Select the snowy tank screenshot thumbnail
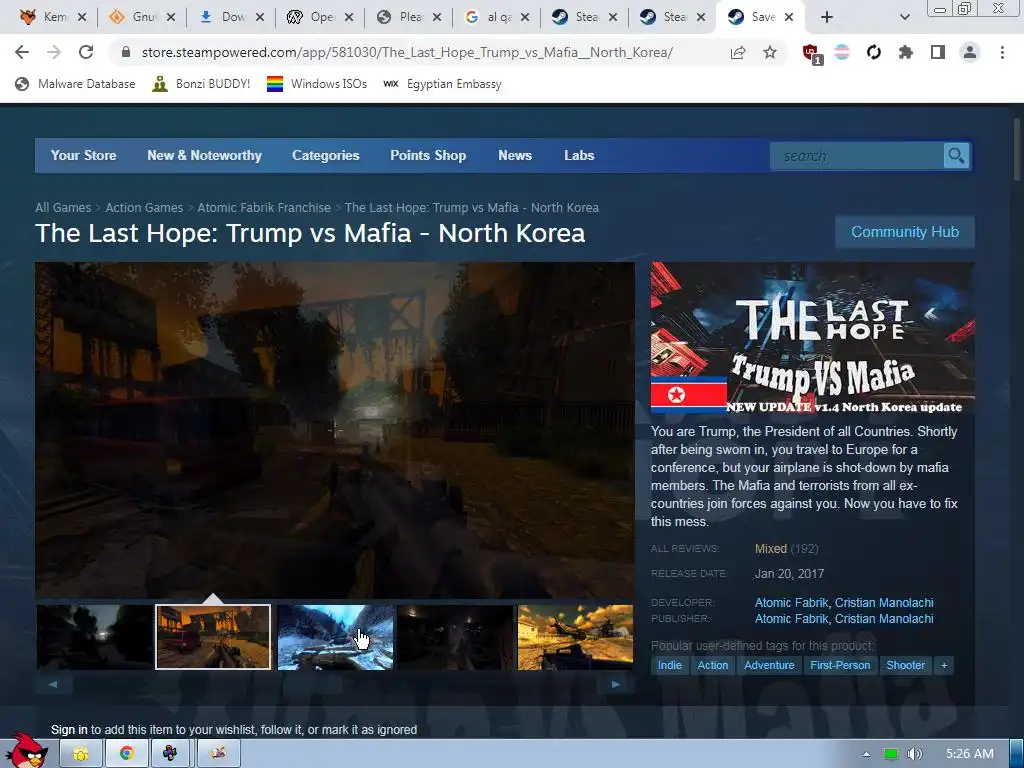The width and height of the screenshot is (1024, 768). (x=335, y=637)
